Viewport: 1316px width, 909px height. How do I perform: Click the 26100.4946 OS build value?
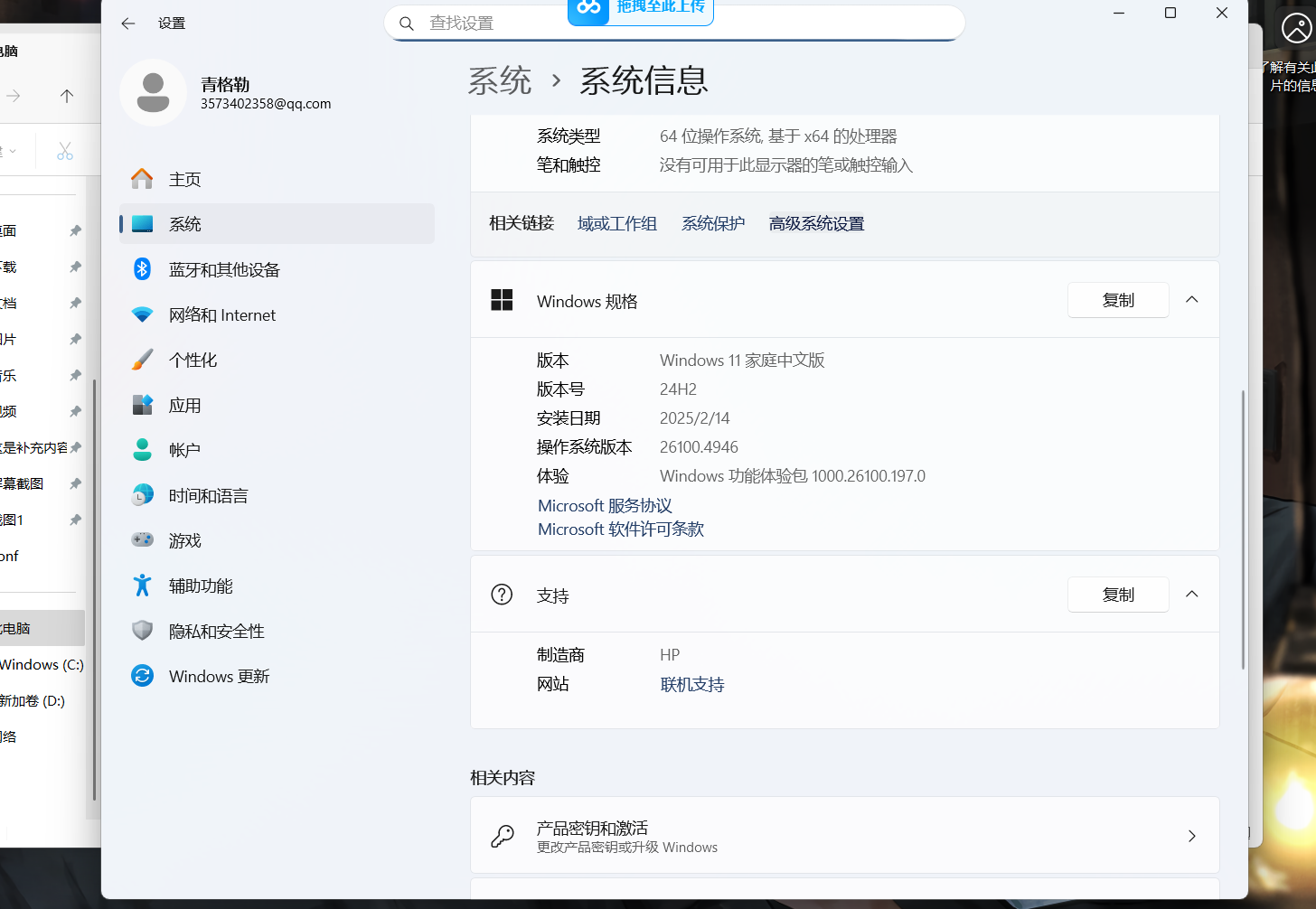click(699, 447)
